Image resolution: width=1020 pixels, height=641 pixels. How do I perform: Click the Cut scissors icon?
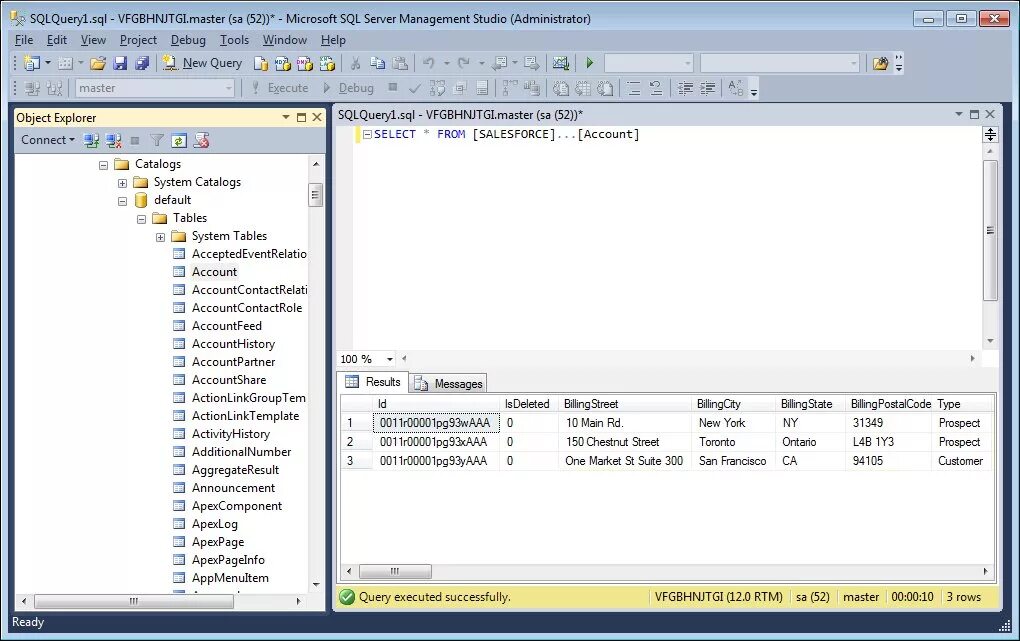coord(355,63)
